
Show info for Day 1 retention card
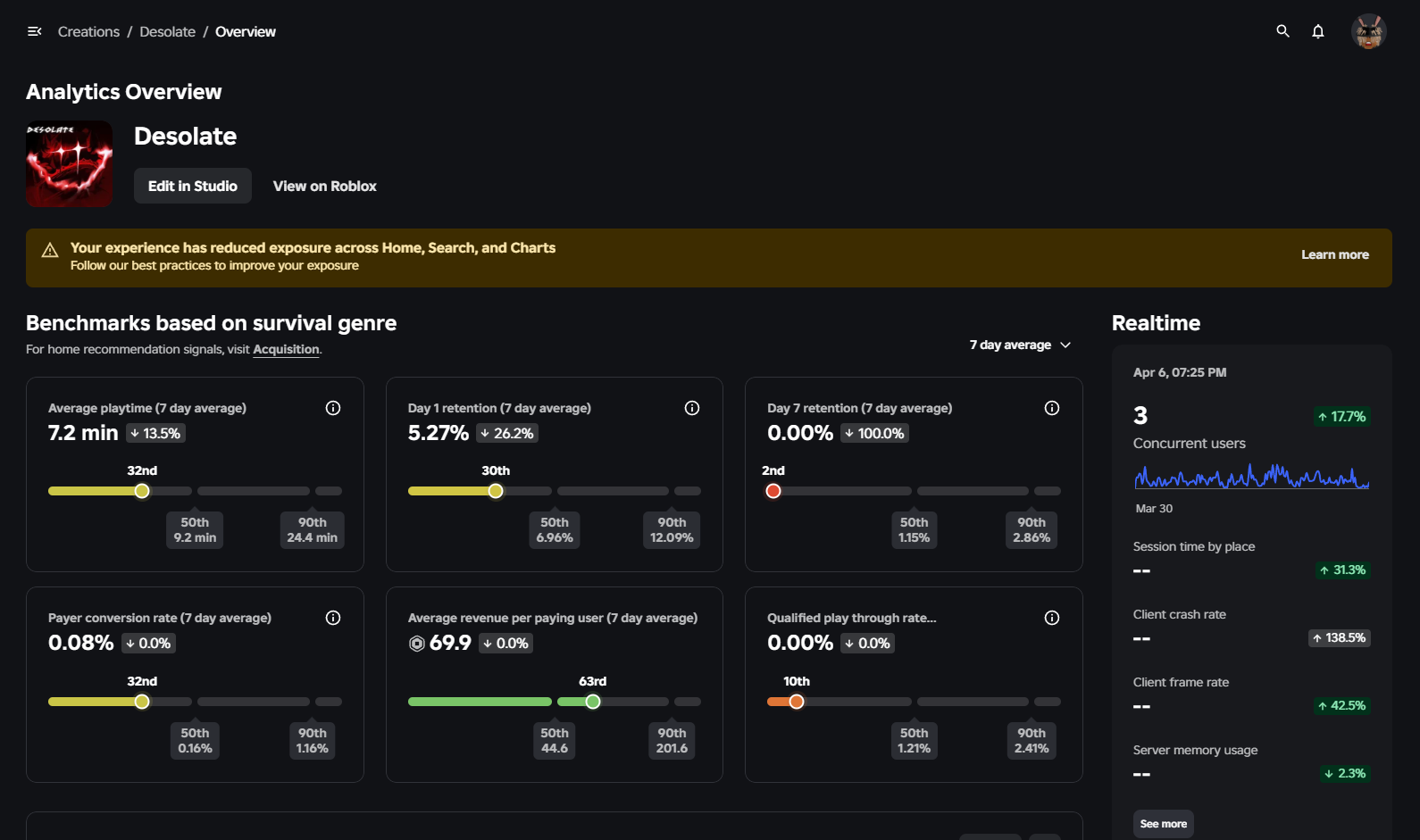point(692,408)
